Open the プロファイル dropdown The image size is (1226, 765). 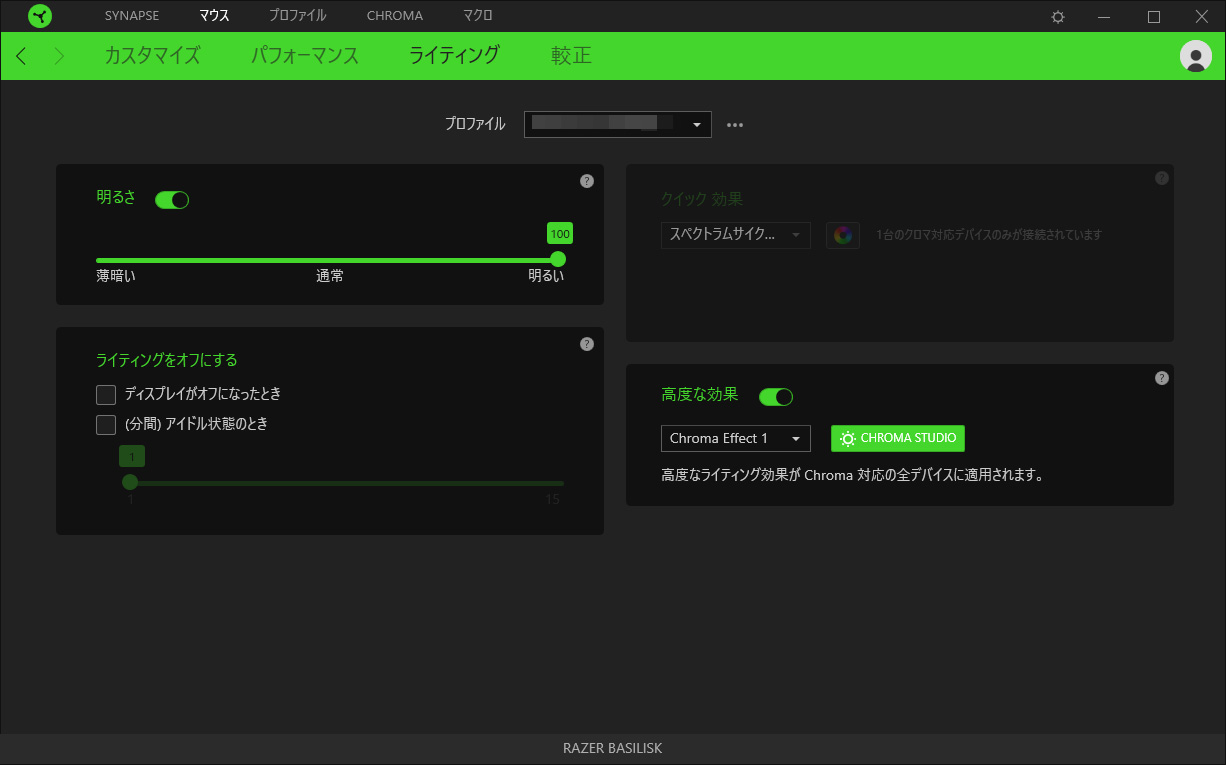[618, 124]
